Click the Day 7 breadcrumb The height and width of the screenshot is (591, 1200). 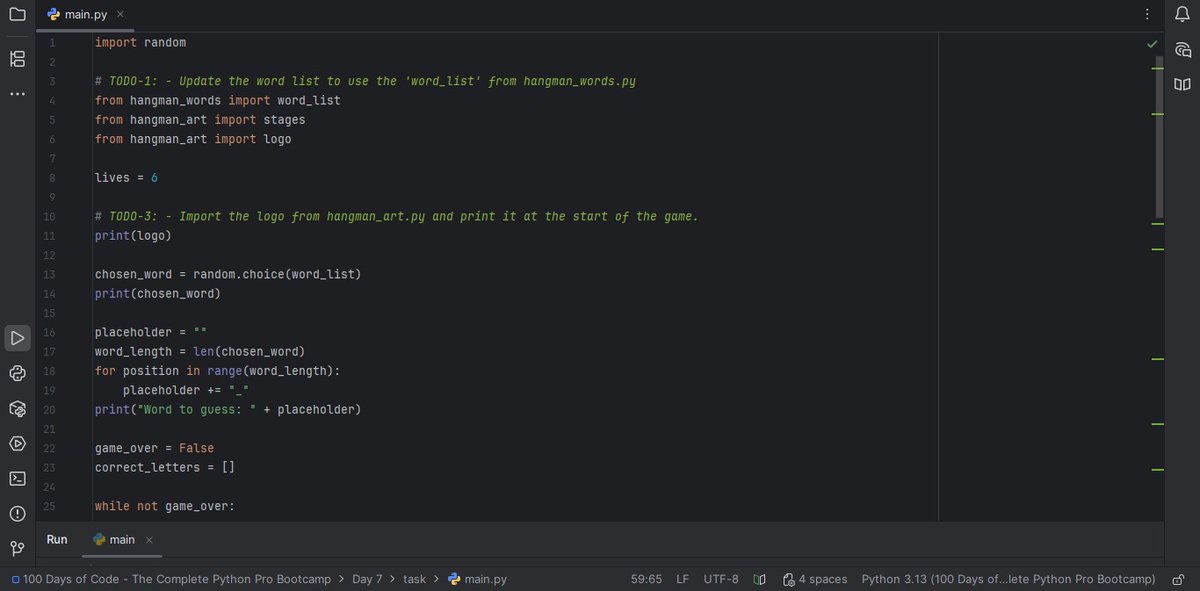pyautogui.click(x=367, y=579)
